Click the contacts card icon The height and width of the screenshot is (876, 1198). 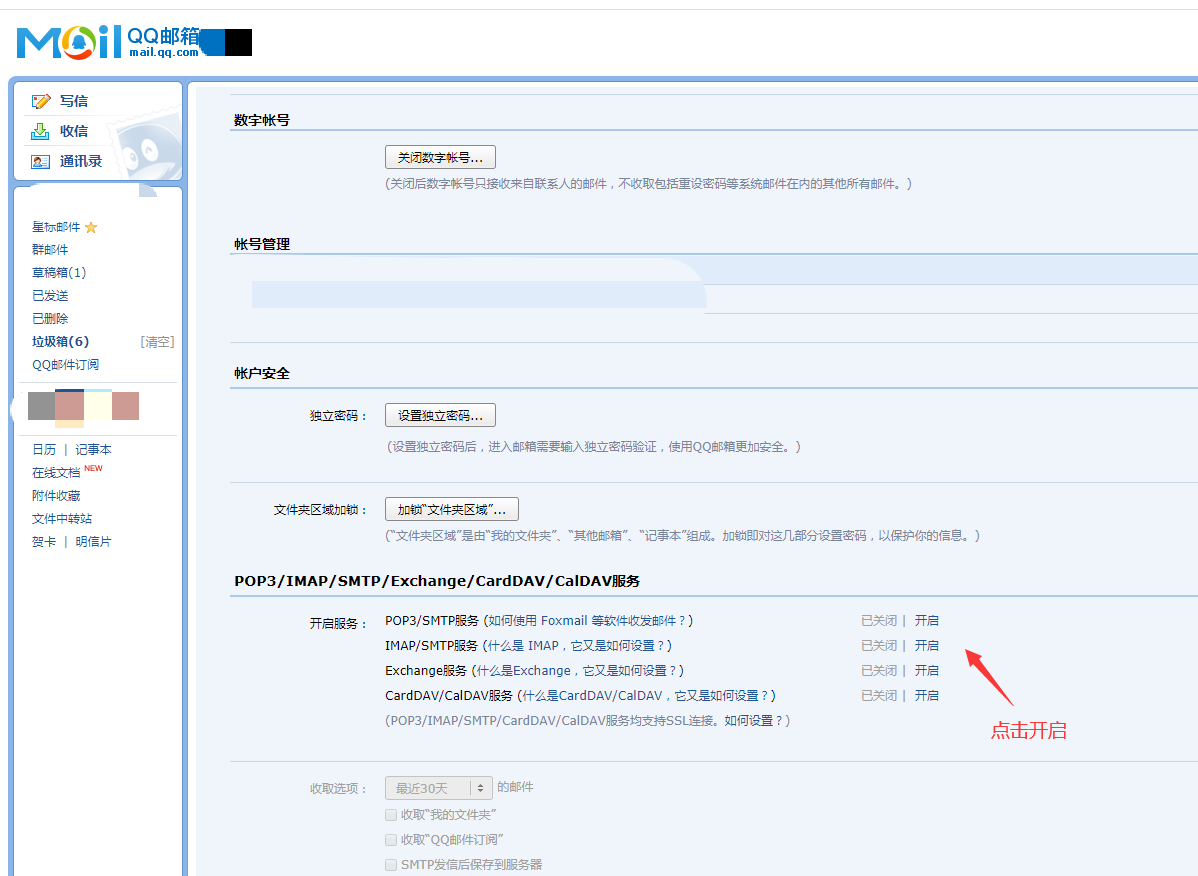pyautogui.click(x=40, y=161)
